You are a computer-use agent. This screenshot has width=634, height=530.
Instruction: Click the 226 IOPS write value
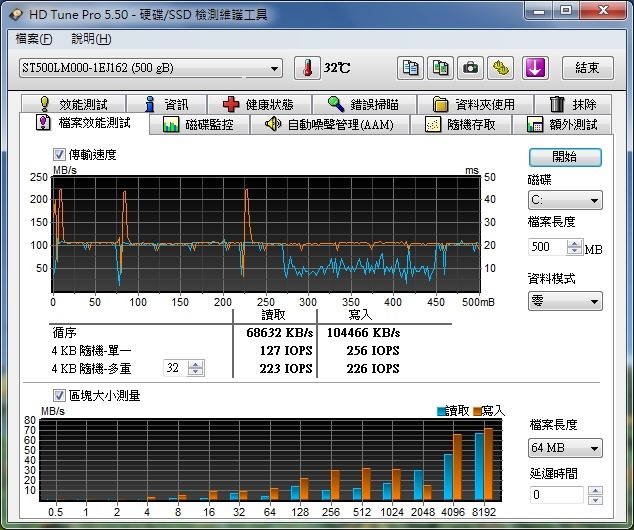[373, 369]
